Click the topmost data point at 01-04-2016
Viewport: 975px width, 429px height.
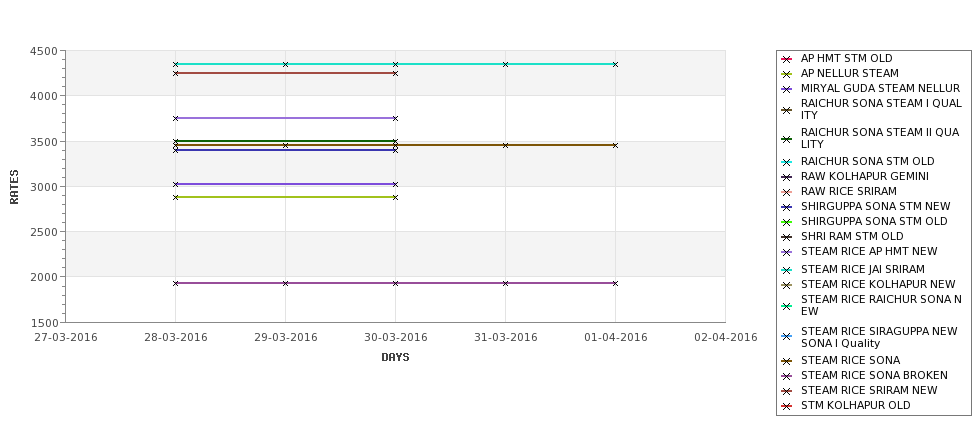(616, 64)
